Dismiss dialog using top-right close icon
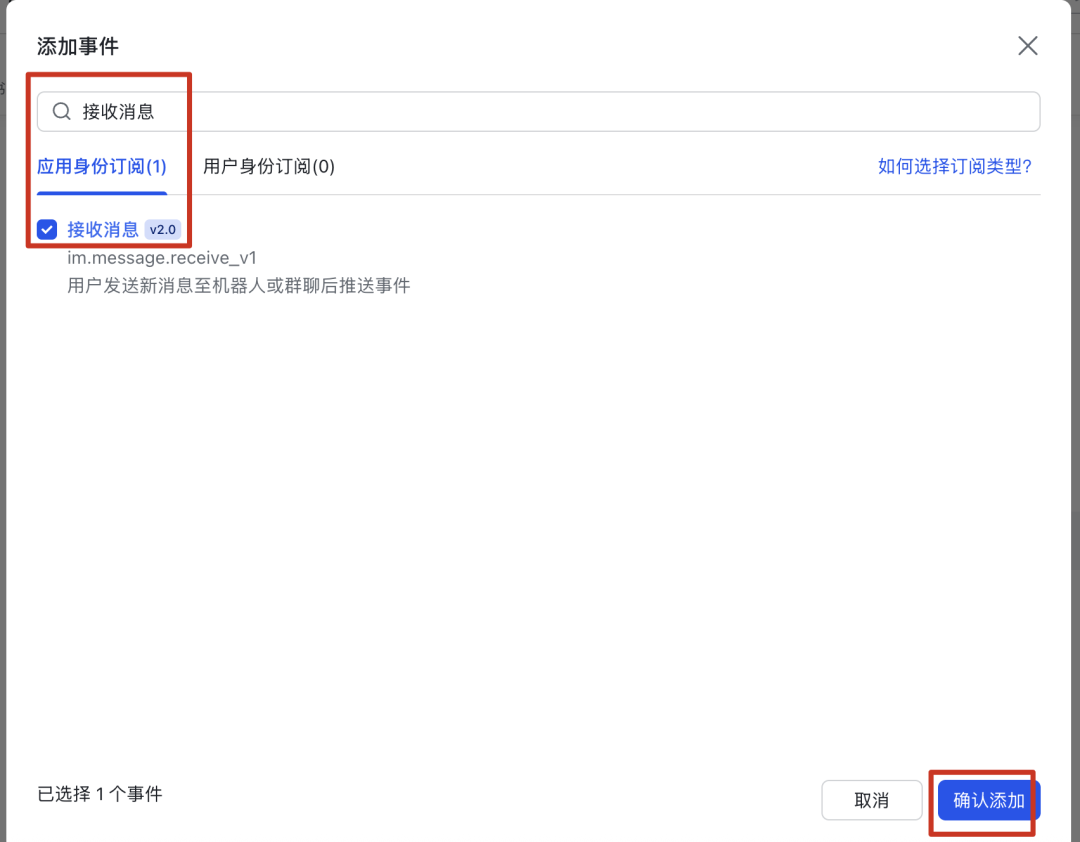 1027,45
